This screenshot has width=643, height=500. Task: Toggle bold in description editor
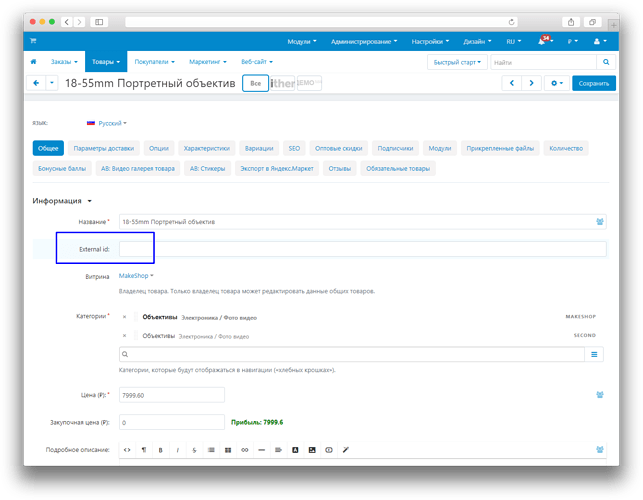(x=160, y=450)
